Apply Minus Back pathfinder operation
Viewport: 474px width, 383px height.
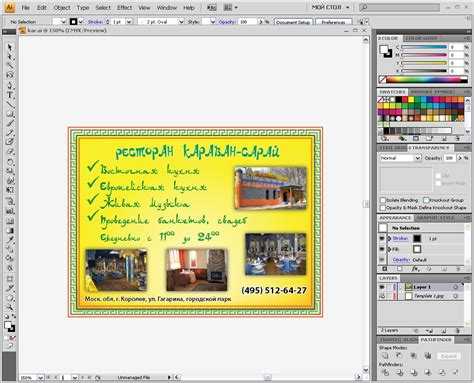[455, 372]
